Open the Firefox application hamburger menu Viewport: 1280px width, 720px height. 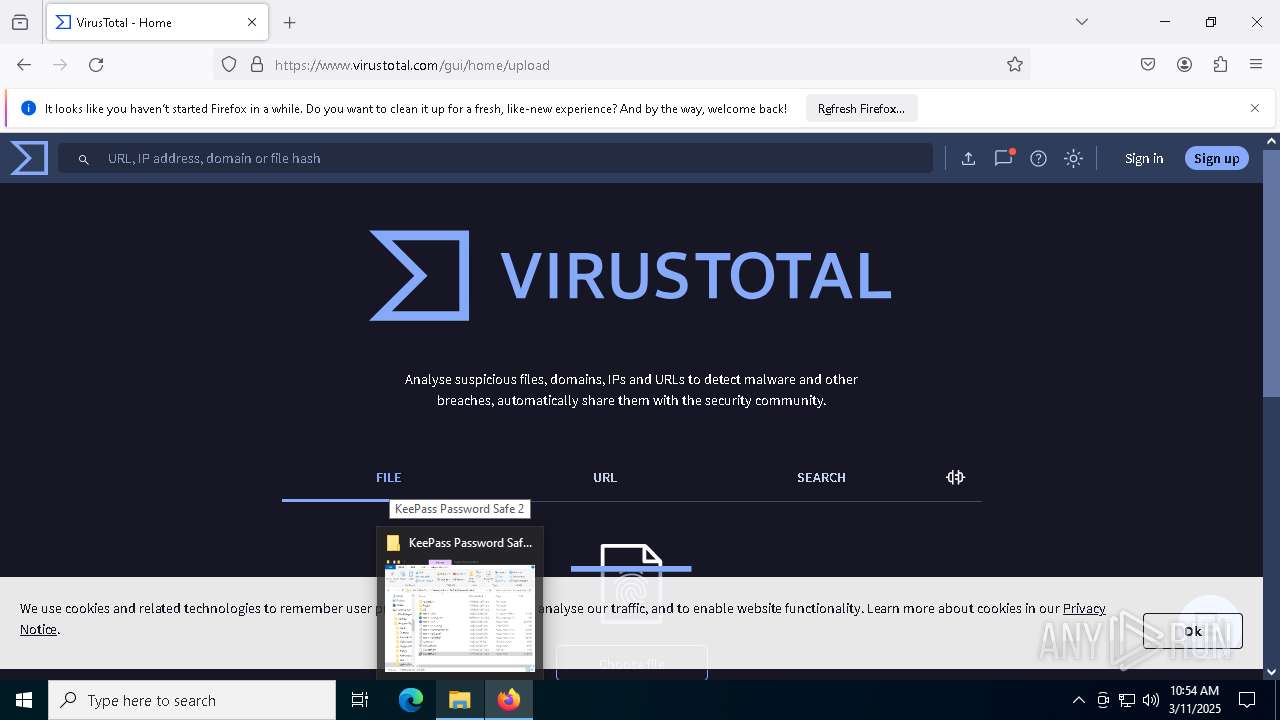click(1256, 64)
